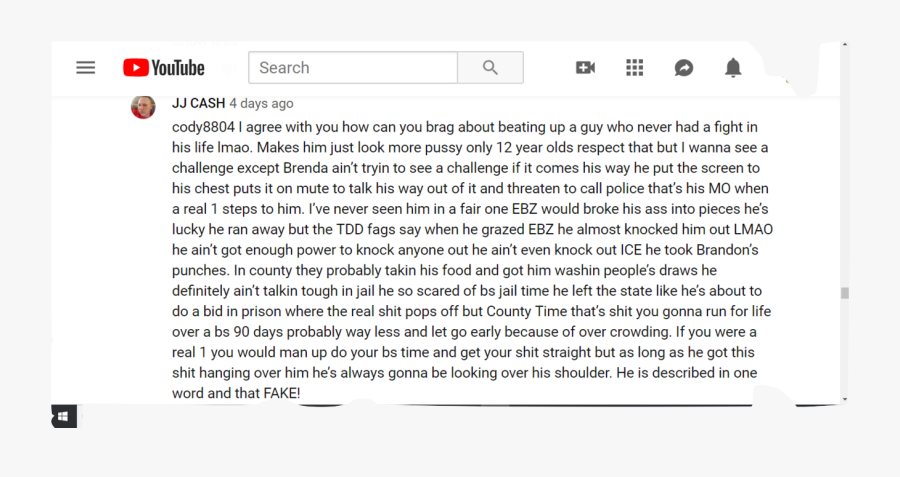900x477 pixels.
Task: Click the magnifying glass search button
Action: (x=489, y=68)
